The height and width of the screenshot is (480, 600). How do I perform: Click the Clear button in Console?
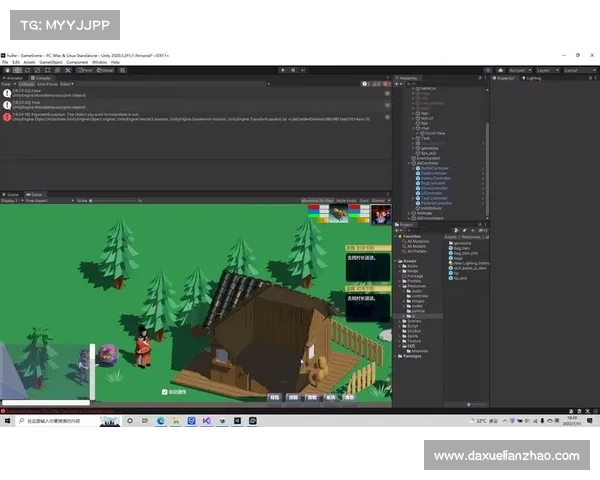[9, 84]
